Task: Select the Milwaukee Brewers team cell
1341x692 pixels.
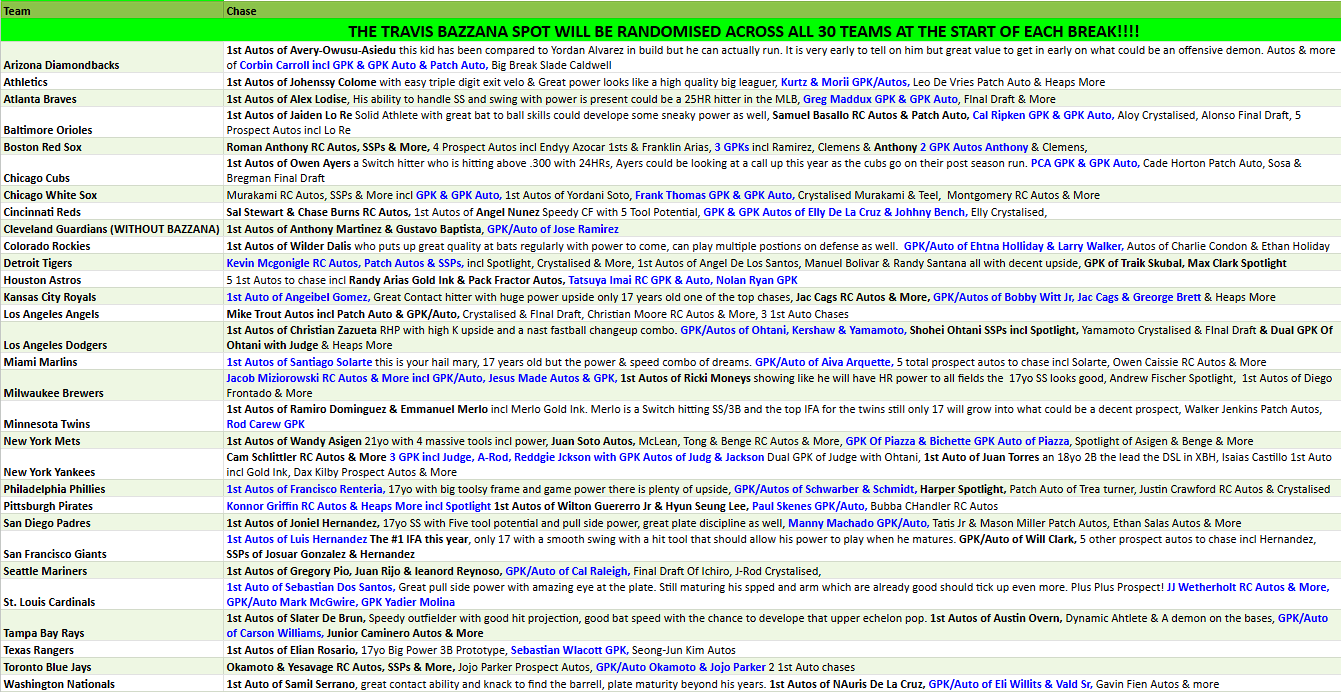Action: [112, 386]
